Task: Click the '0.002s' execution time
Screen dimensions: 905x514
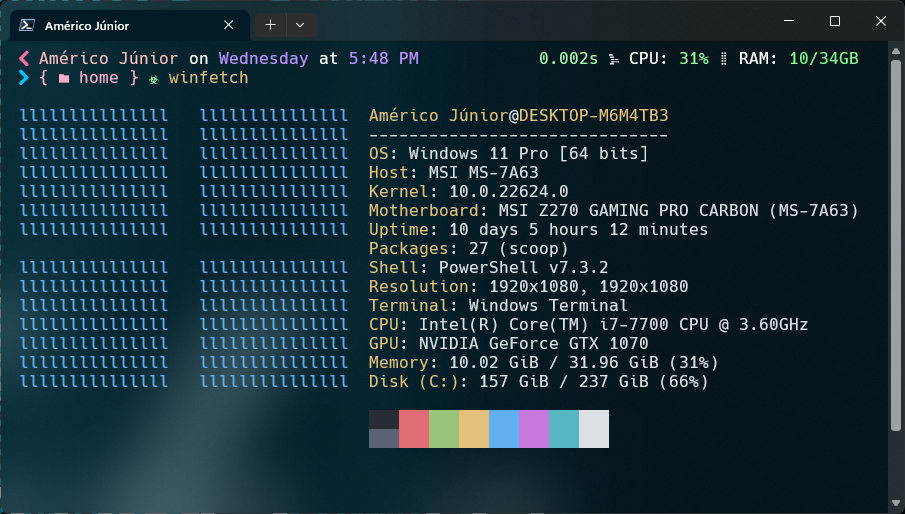Action: (x=569, y=58)
